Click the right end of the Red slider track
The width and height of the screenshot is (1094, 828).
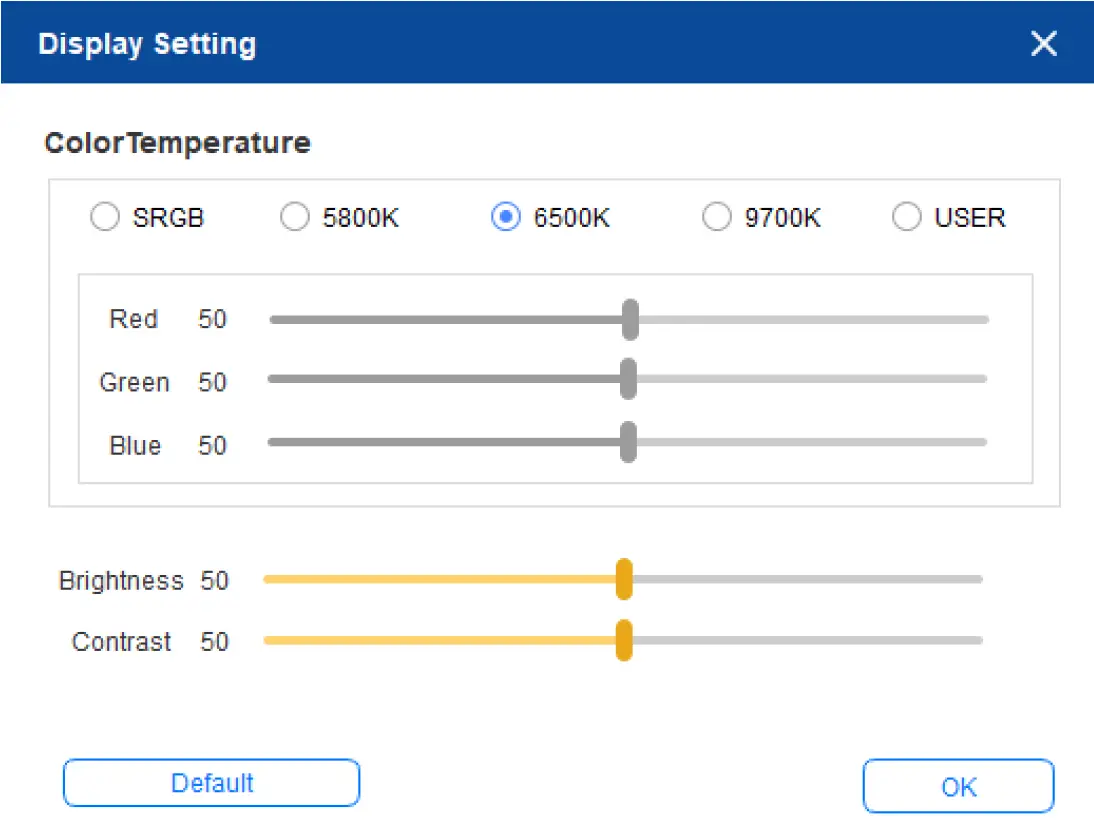(x=984, y=319)
